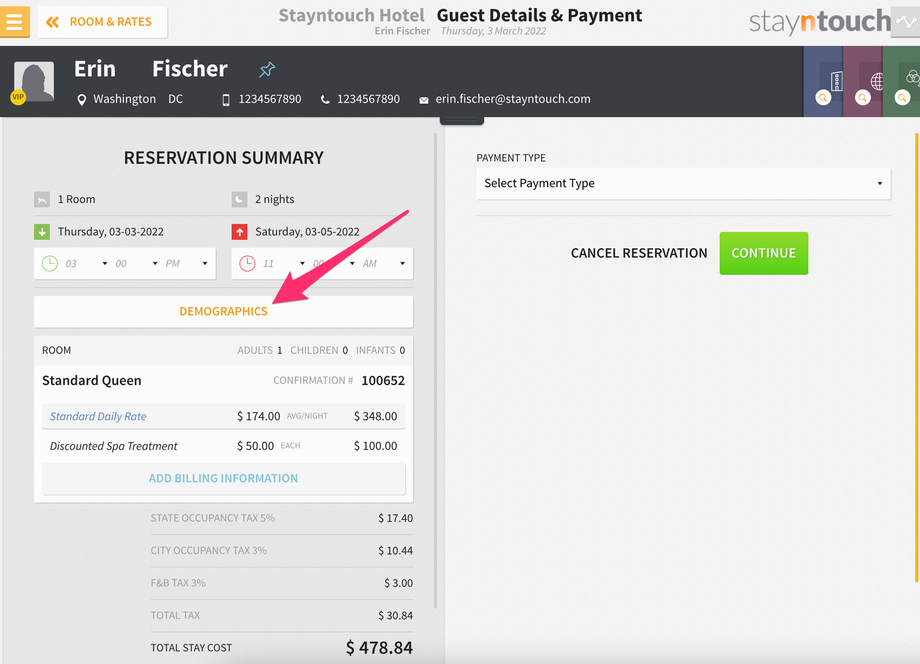Screen dimensions: 920x664
Task: Click the orange scrollbar on right edge
Action: (x=917, y=357)
